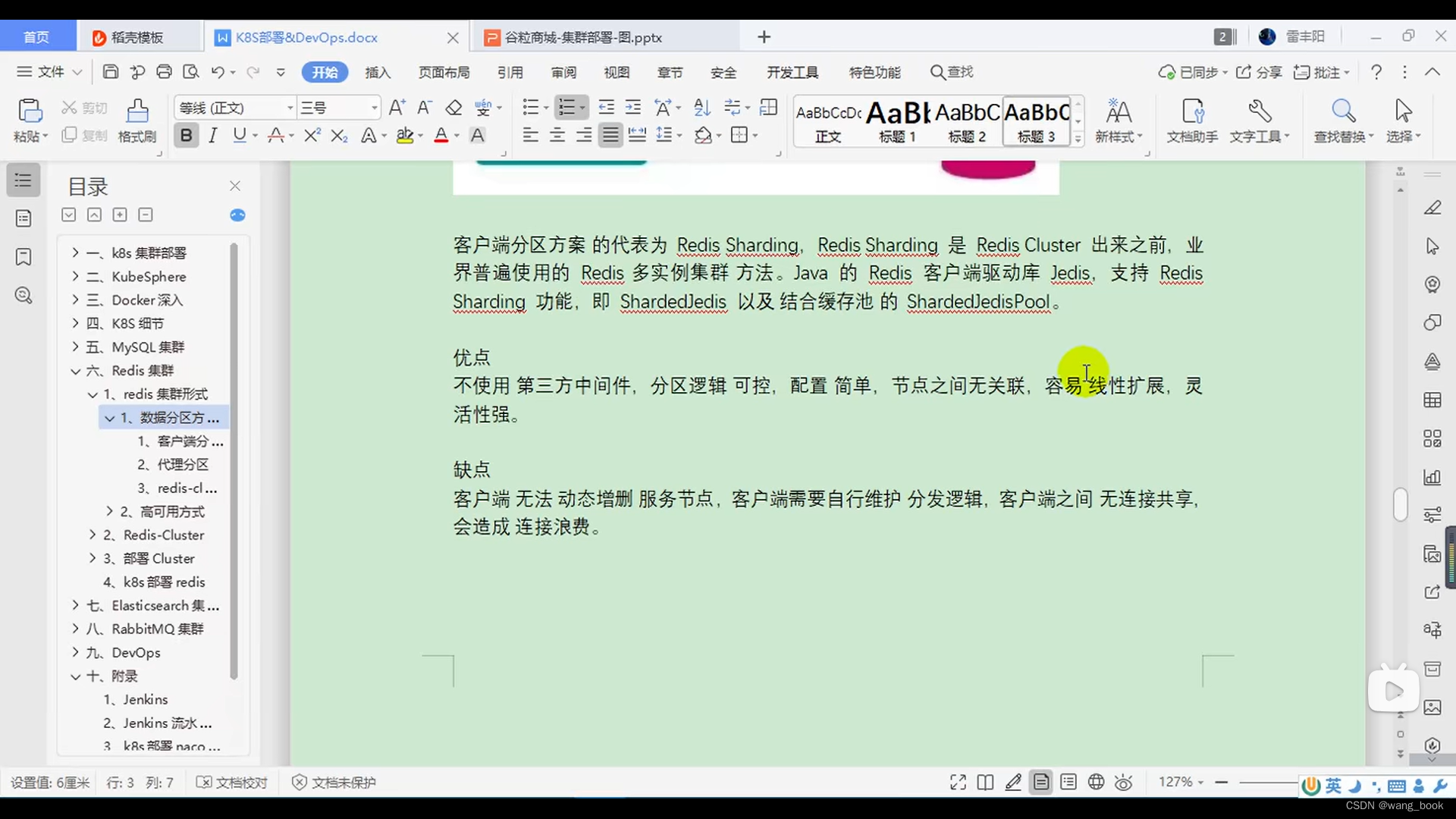This screenshot has width=1456, height=819.
Task: Toggle eye protection mode icon in status bar
Action: [1123, 783]
